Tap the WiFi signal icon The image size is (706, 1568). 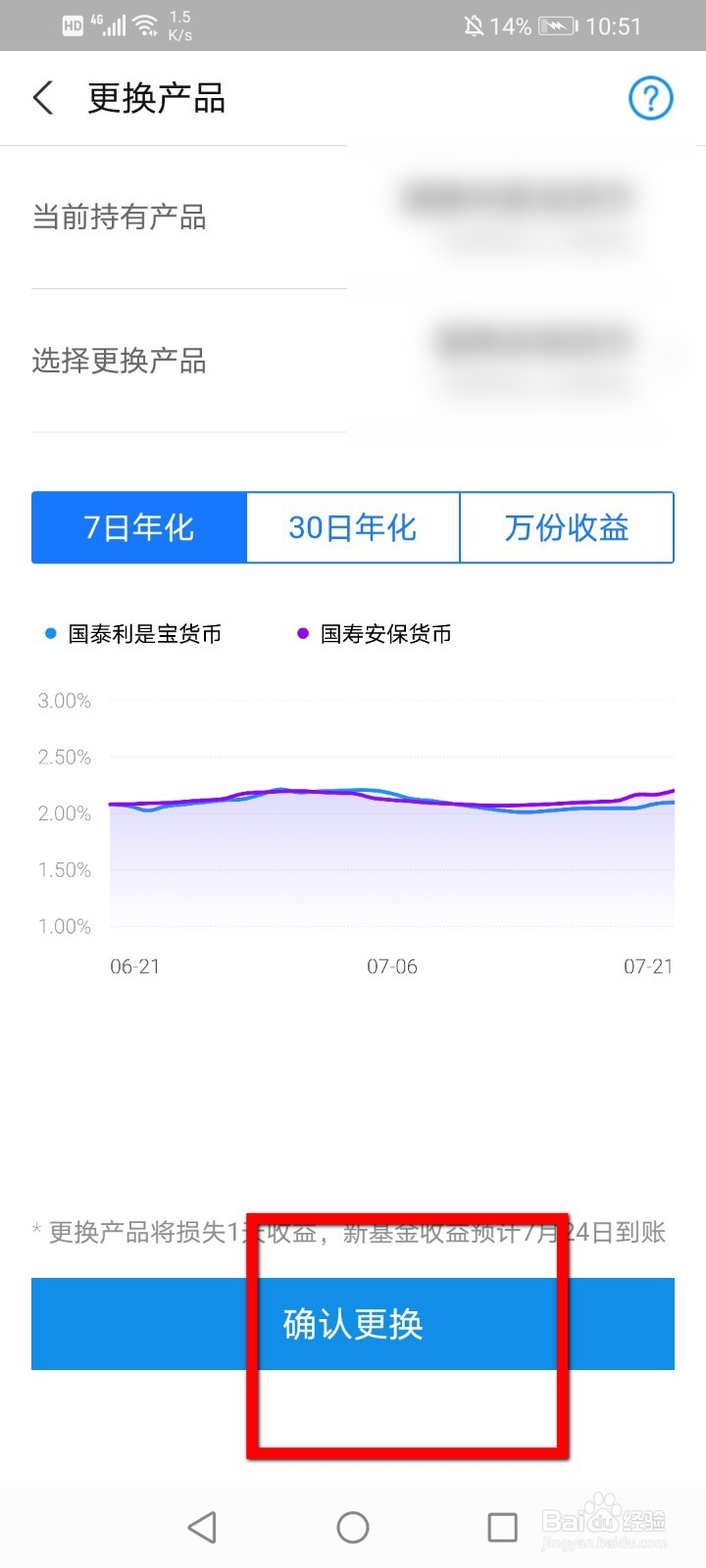[x=146, y=25]
